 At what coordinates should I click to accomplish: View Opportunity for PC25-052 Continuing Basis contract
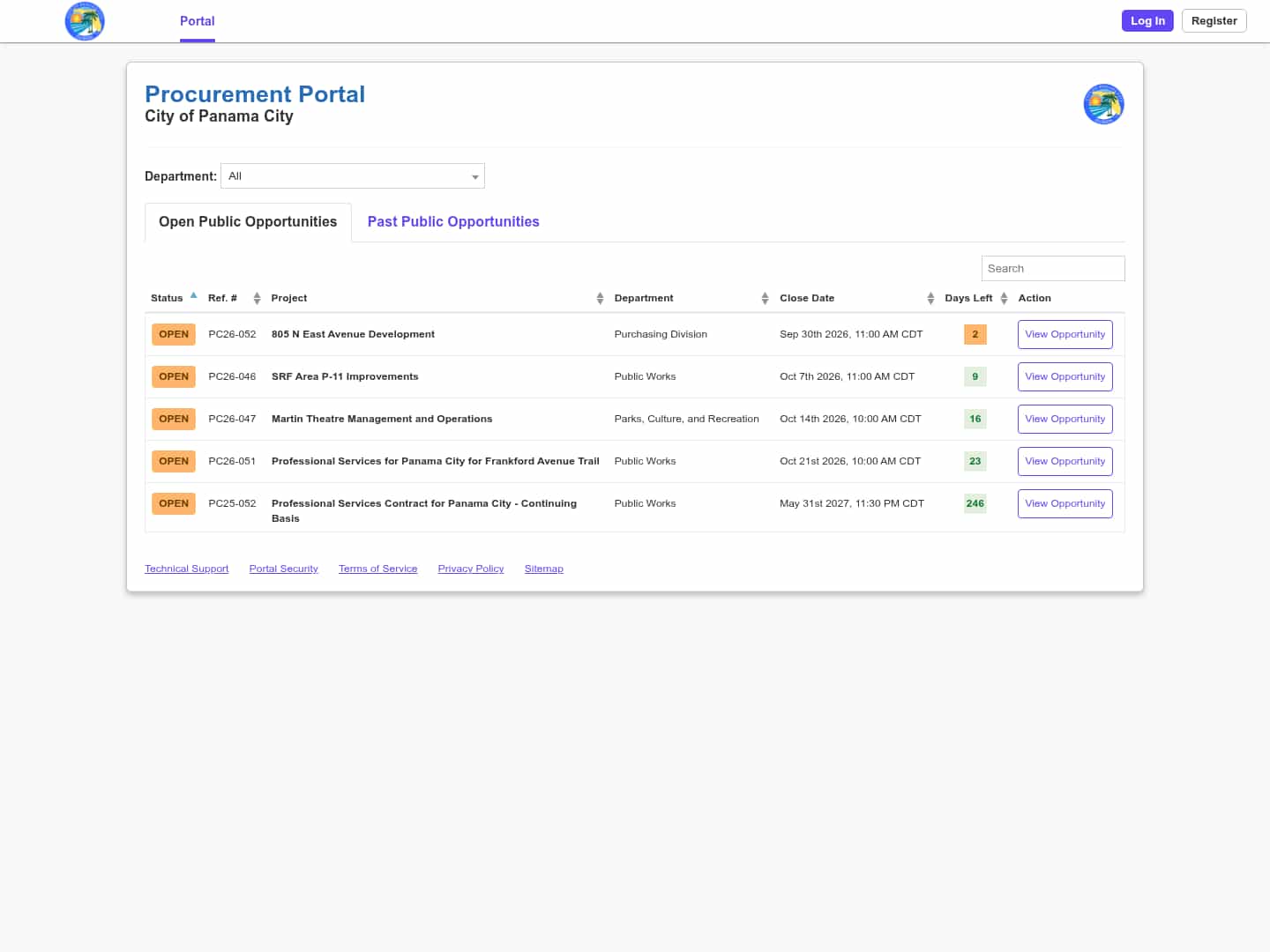pyautogui.click(x=1065, y=504)
